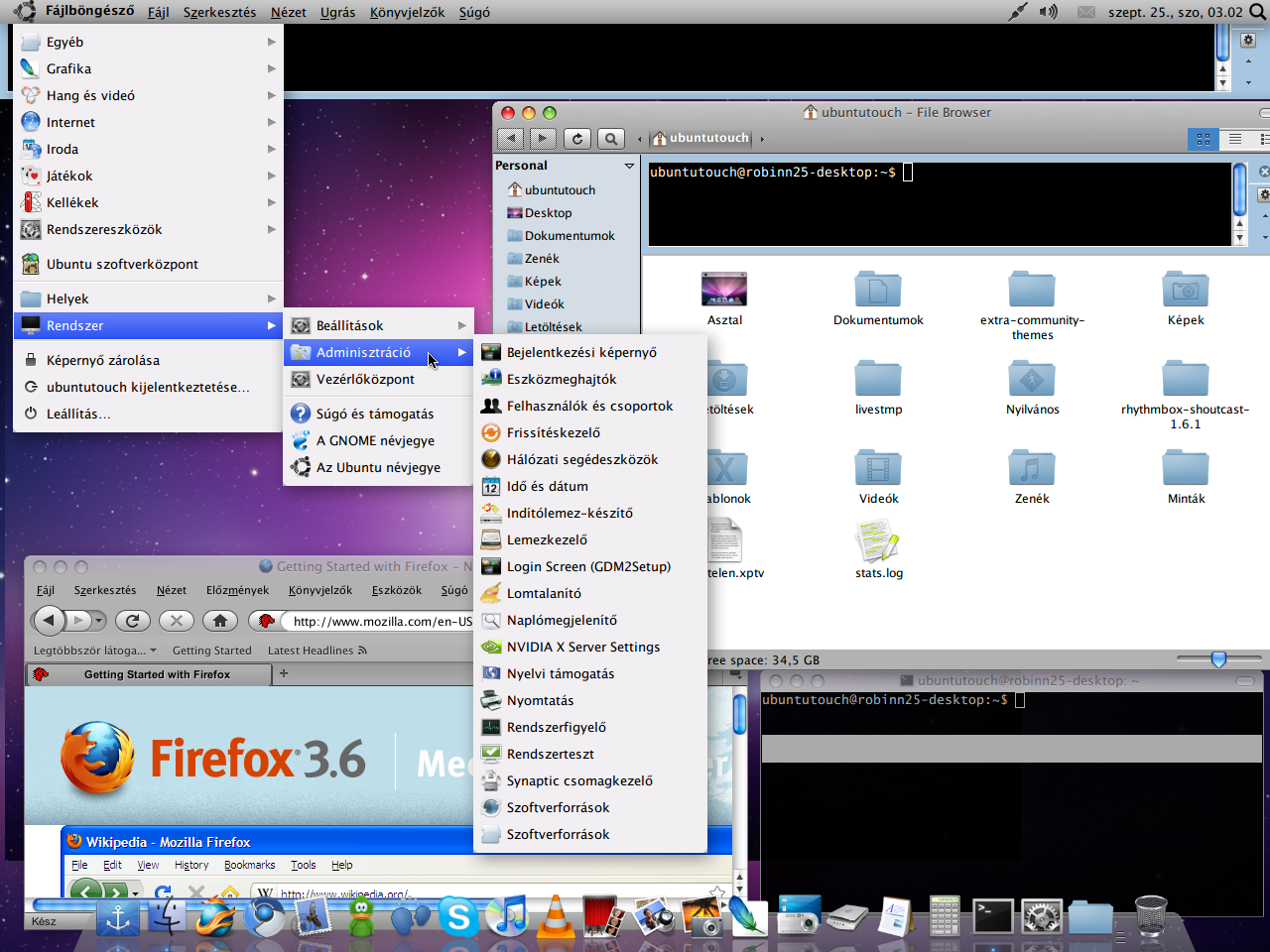
Task: Open the green Adium duck dock icon
Action: click(362, 915)
